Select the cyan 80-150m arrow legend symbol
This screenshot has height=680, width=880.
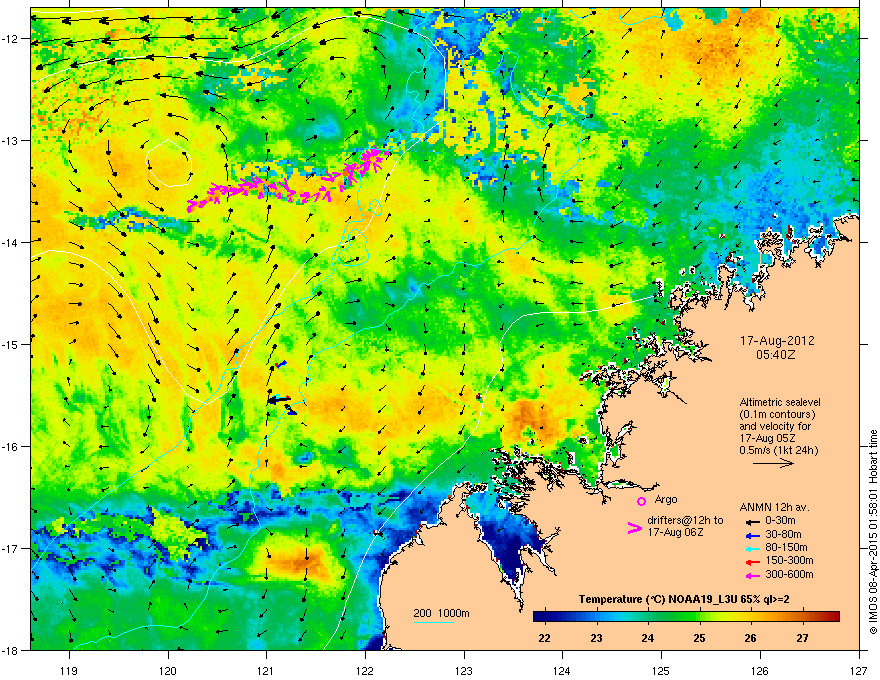753,548
